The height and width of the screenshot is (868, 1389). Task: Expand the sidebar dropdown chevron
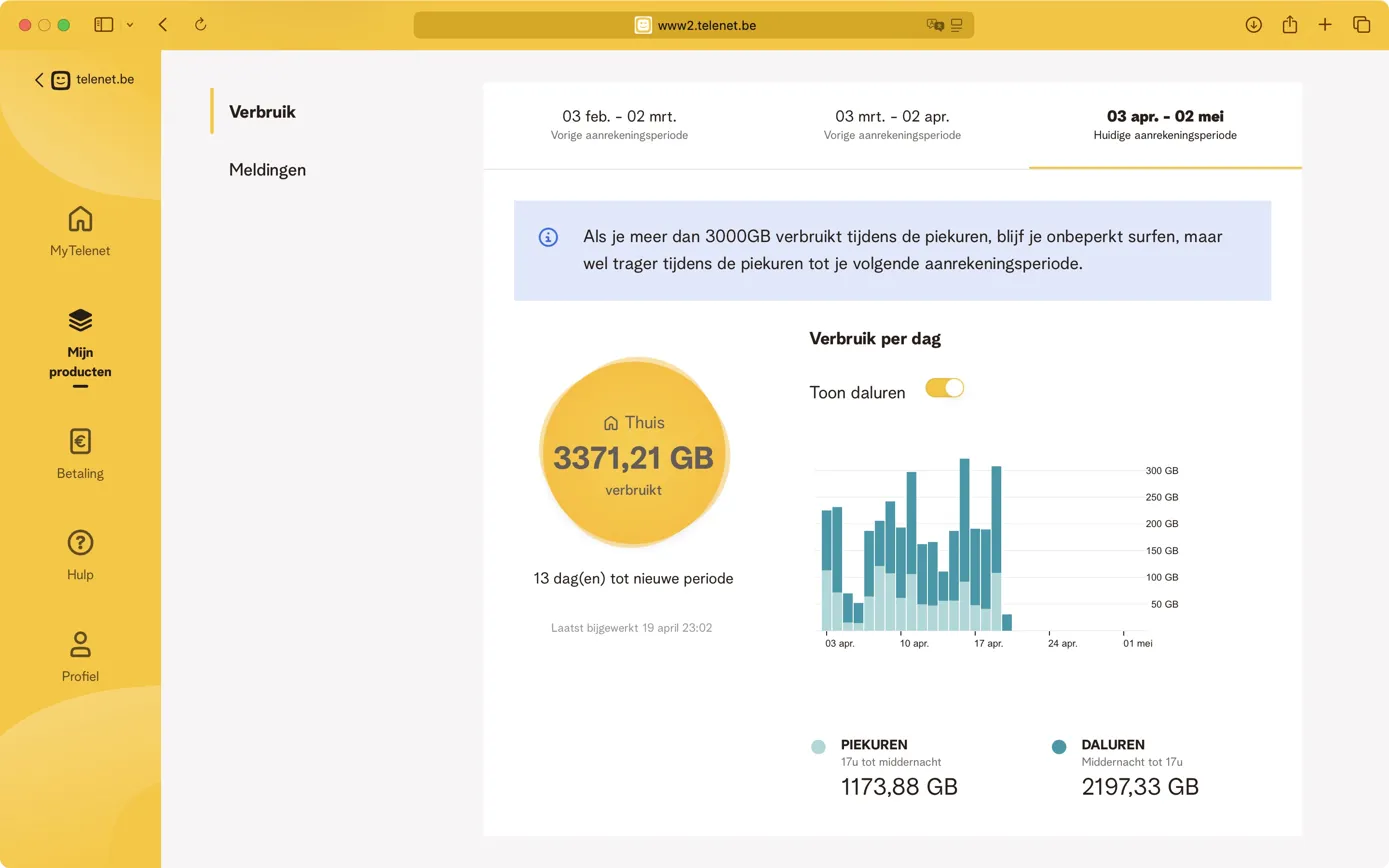130,25
